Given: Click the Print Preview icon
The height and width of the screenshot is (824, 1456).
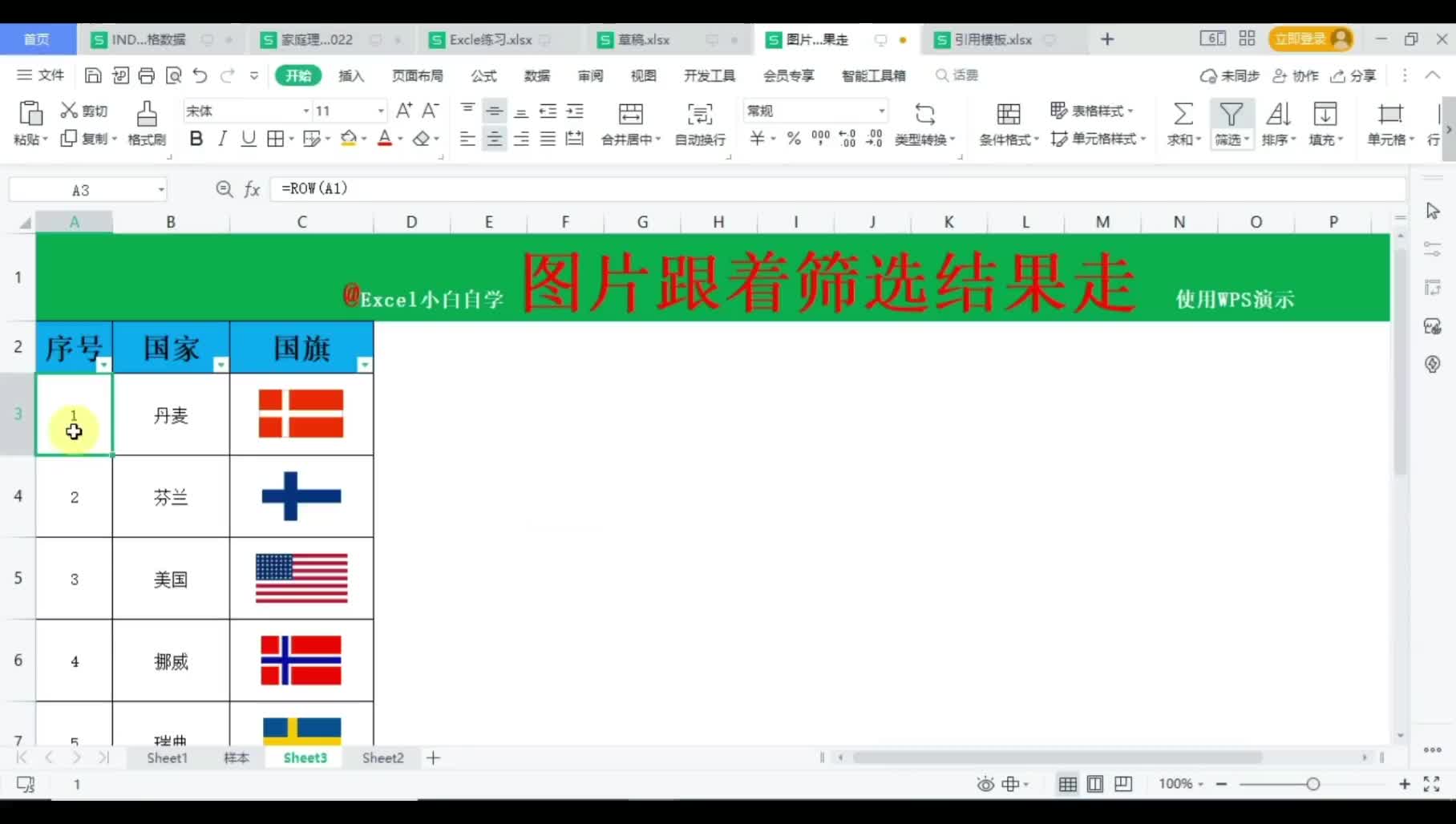Looking at the screenshot, I should (x=173, y=75).
